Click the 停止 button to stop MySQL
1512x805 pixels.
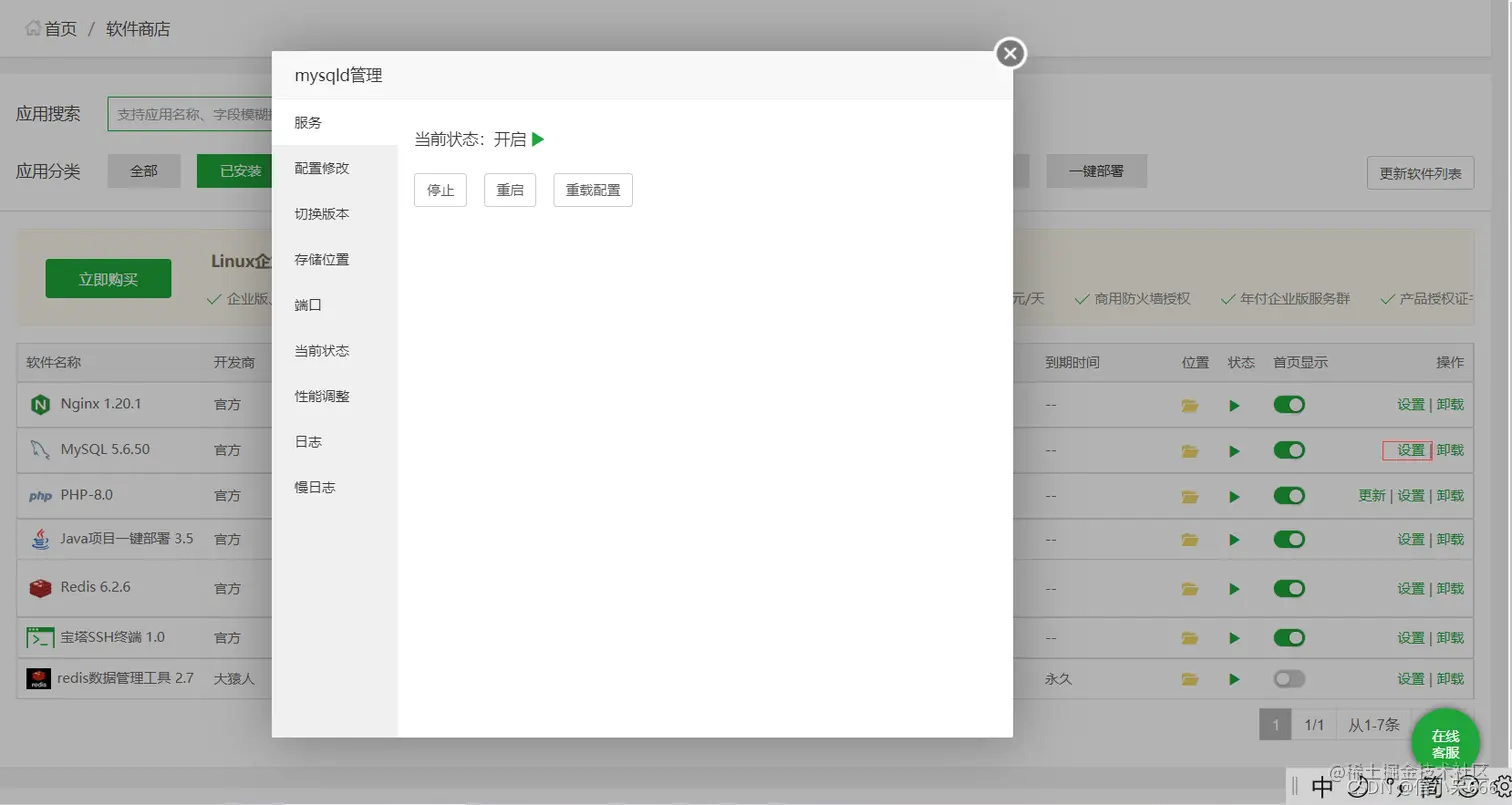click(x=440, y=190)
